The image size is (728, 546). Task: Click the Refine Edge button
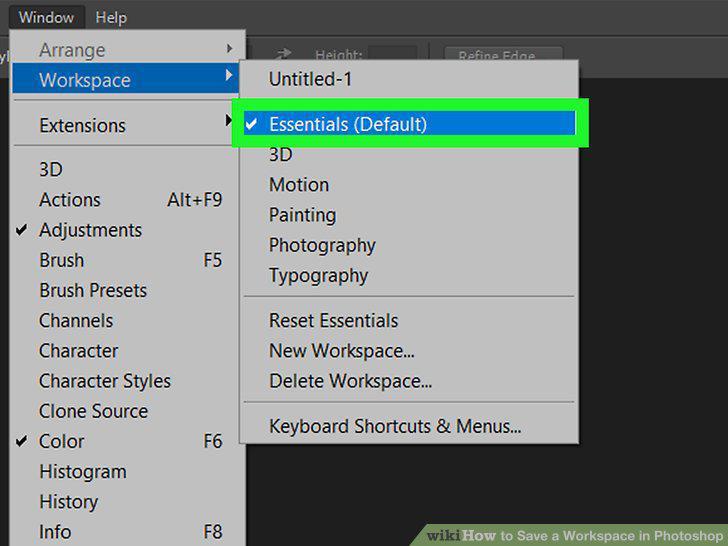pos(503,53)
